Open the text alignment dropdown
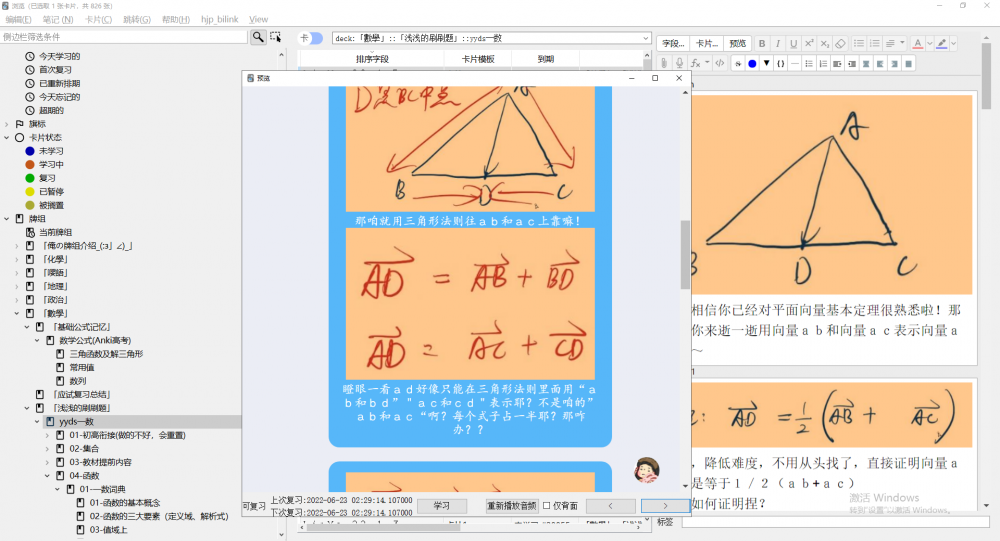The height and width of the screenshot is (541, 1000). click(x=895, y=43)
